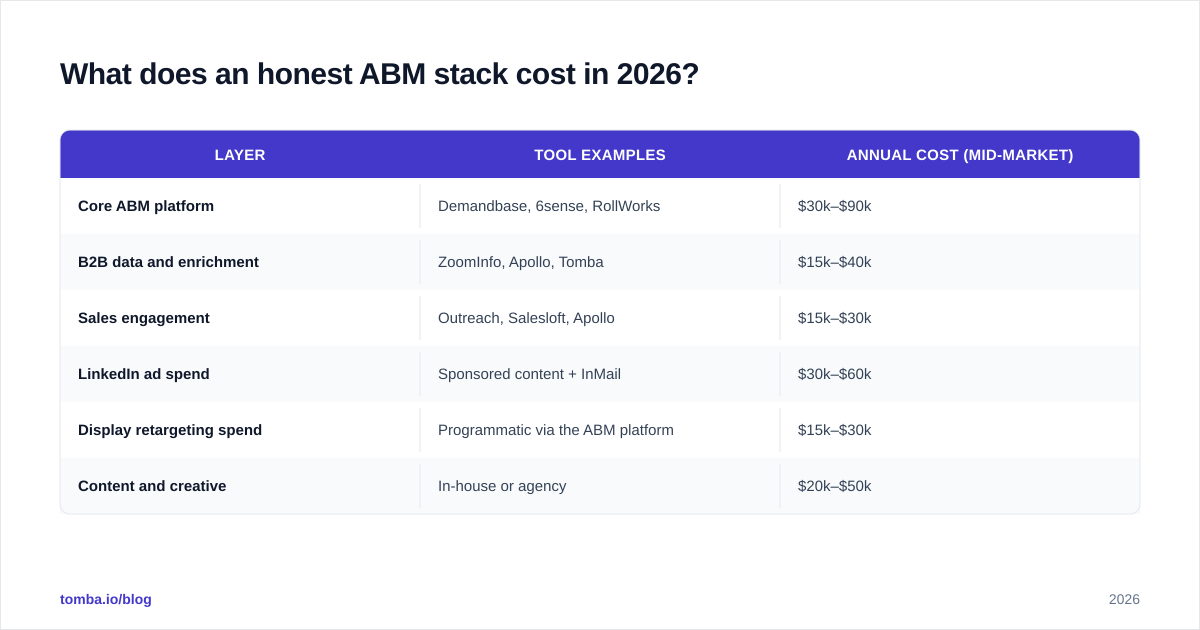Click 'In-house or agency' cell
Image resolution: width=1200 pixels, height=630 pixels.
pyautogui.click(x=600, y=486)
